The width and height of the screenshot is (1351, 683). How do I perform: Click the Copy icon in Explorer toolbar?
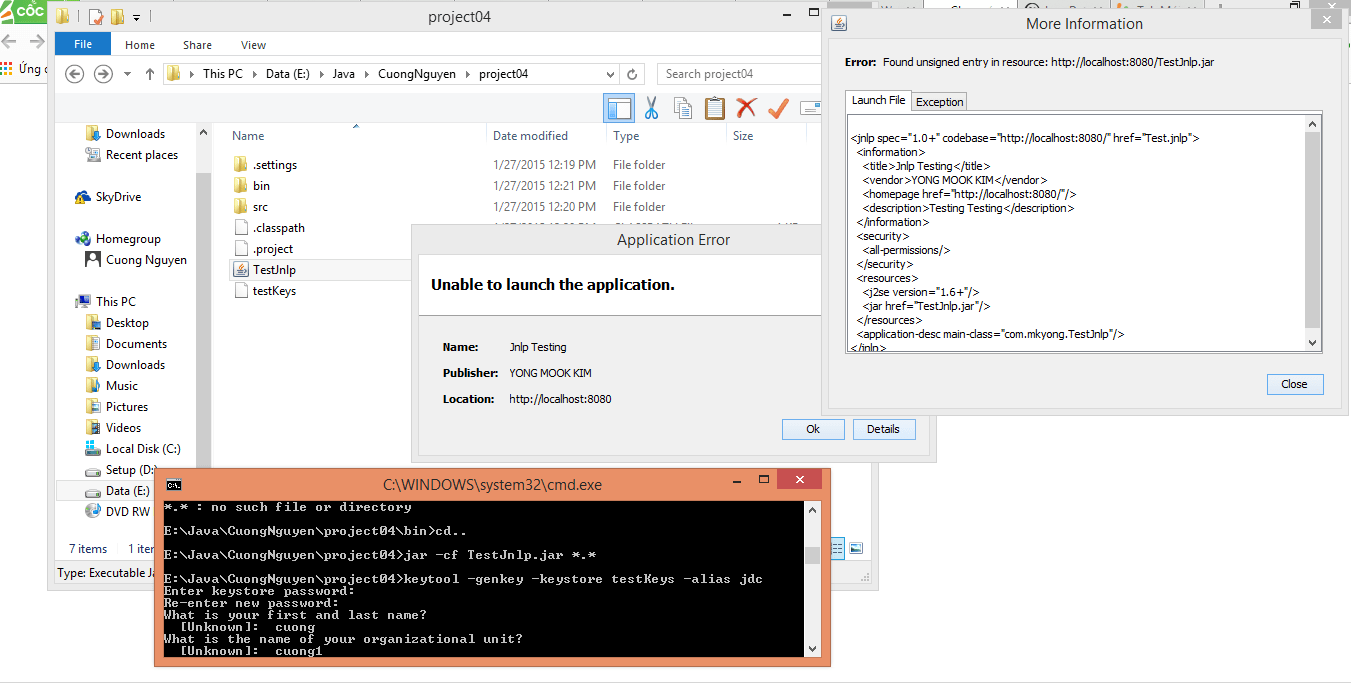coord(683,108)
